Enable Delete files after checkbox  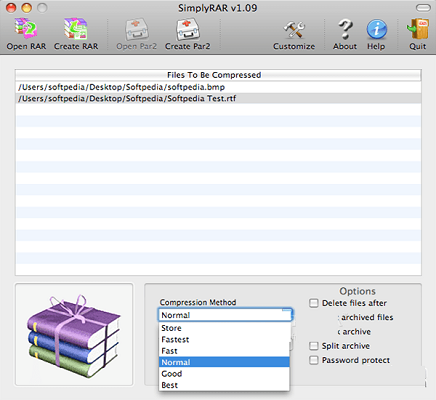(314, 303)
